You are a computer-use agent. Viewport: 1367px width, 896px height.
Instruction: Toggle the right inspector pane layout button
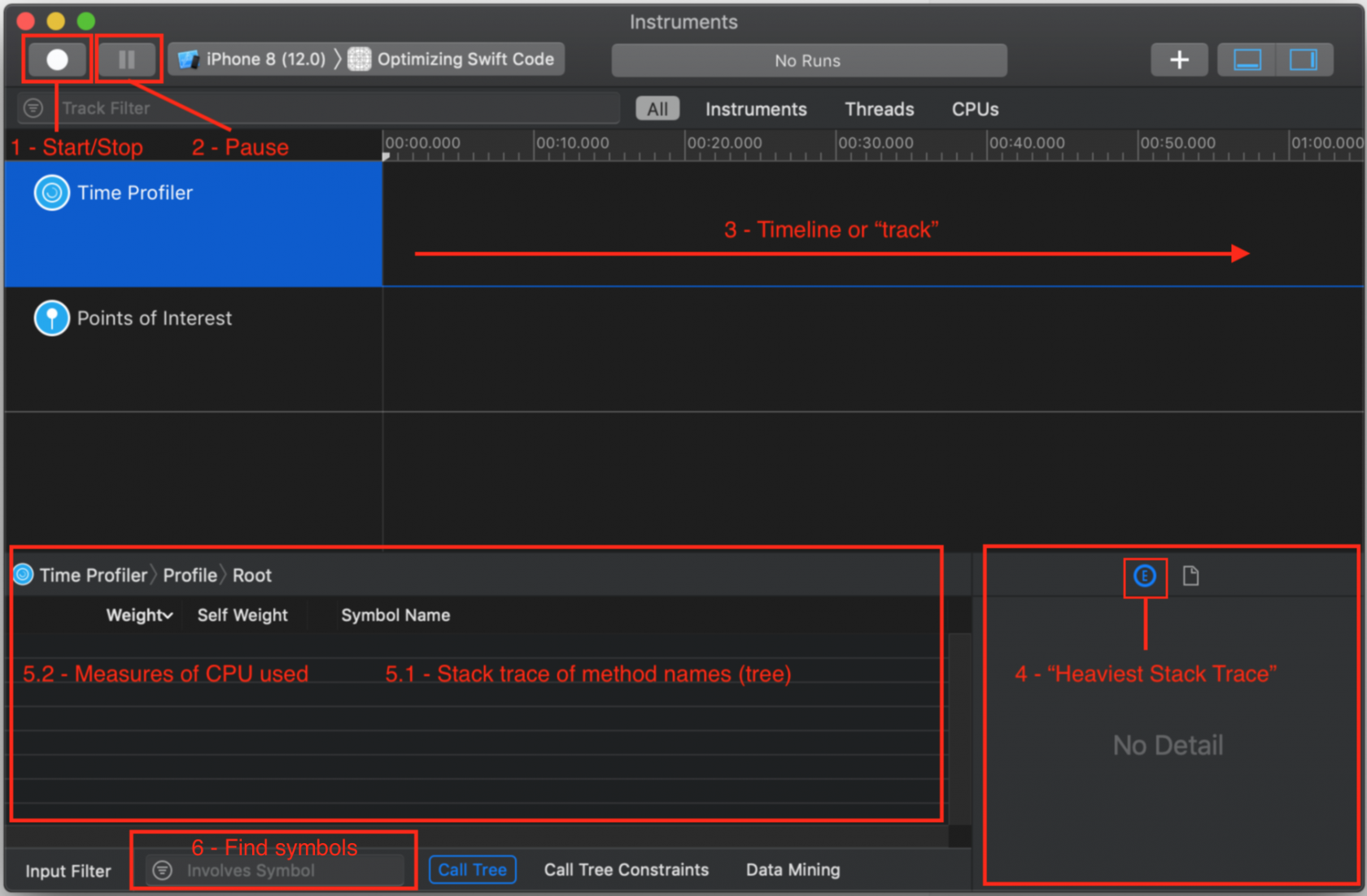point(1305,59)
